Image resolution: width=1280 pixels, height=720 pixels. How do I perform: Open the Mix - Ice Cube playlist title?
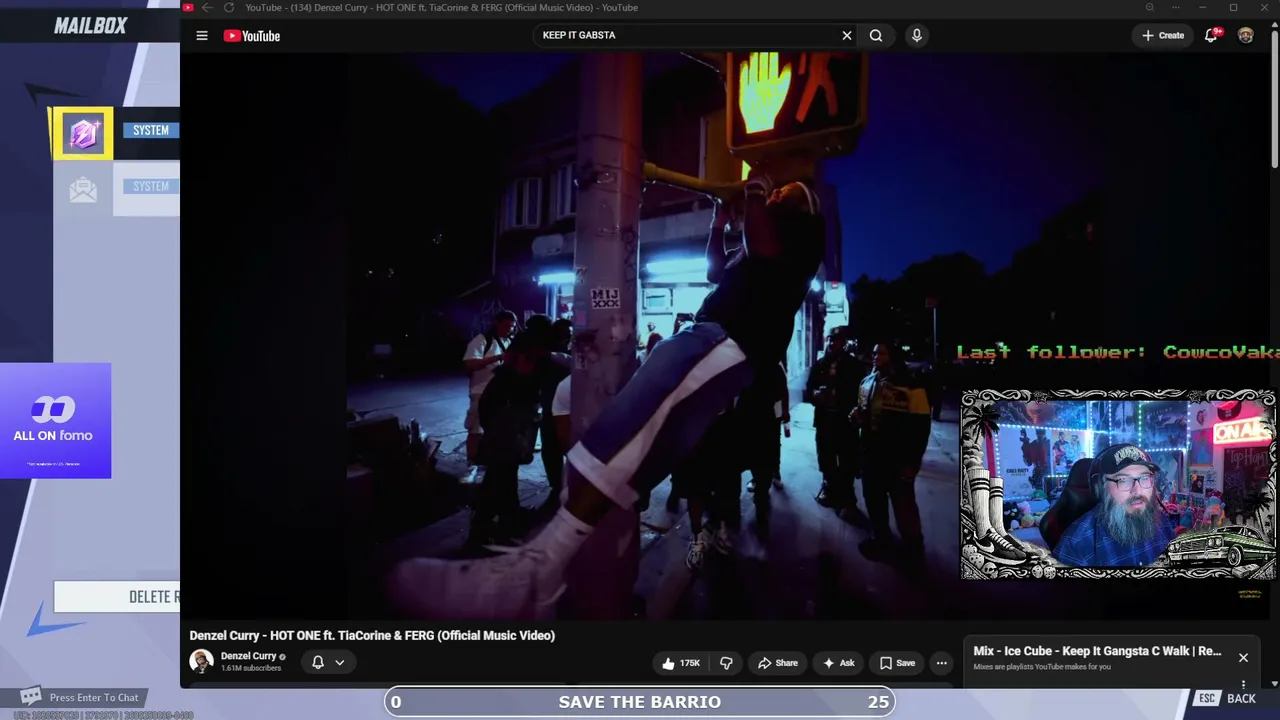coord(1097,651)
